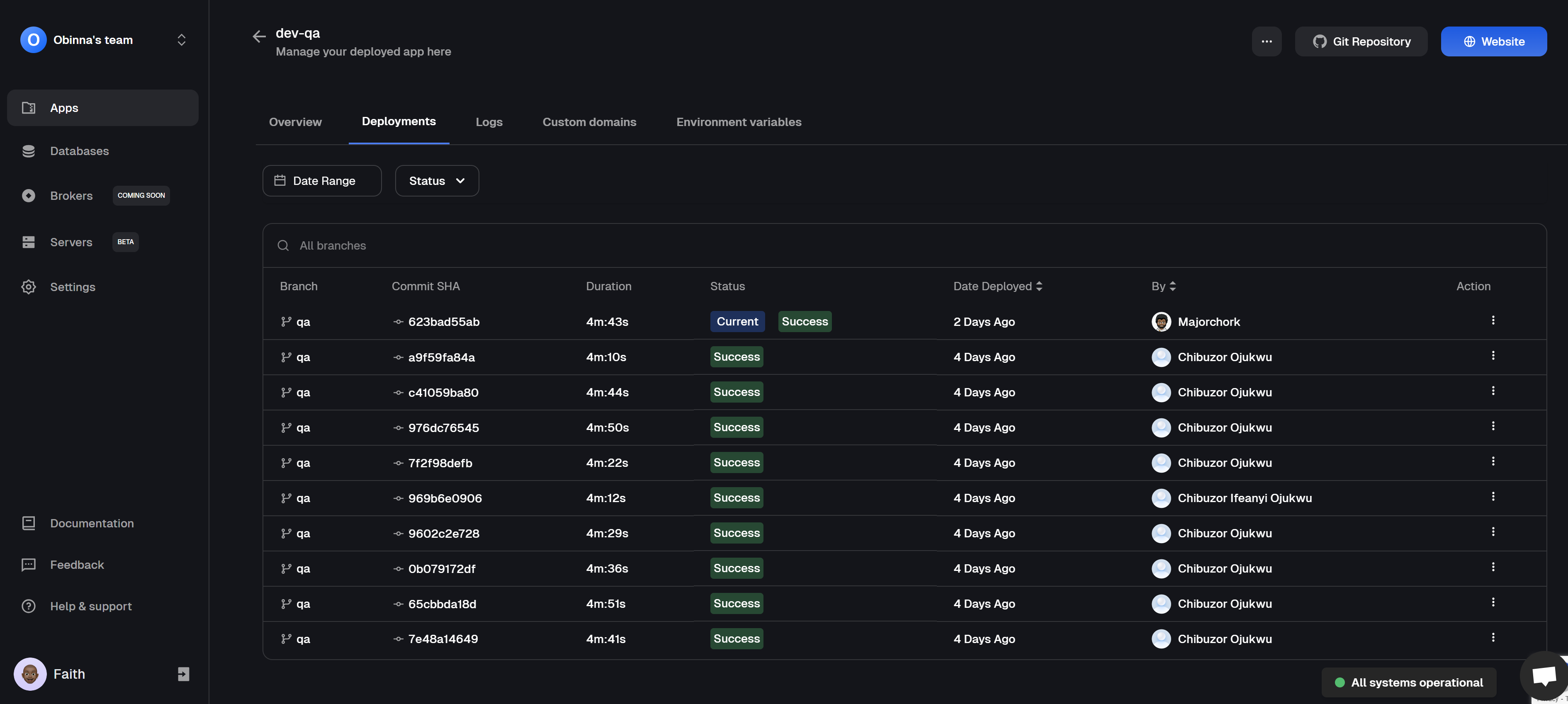
Task: Click the All systems operational status badge
Action: click(x=1408, y=682)
